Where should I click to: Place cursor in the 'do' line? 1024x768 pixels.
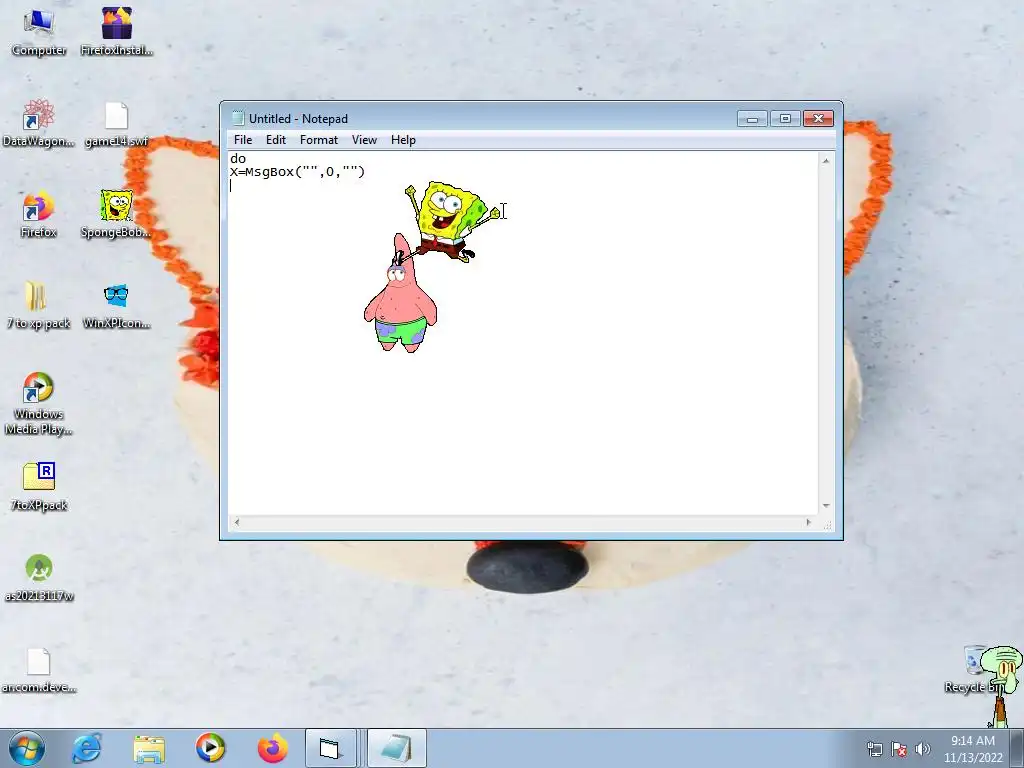click(x=238, y=159)
